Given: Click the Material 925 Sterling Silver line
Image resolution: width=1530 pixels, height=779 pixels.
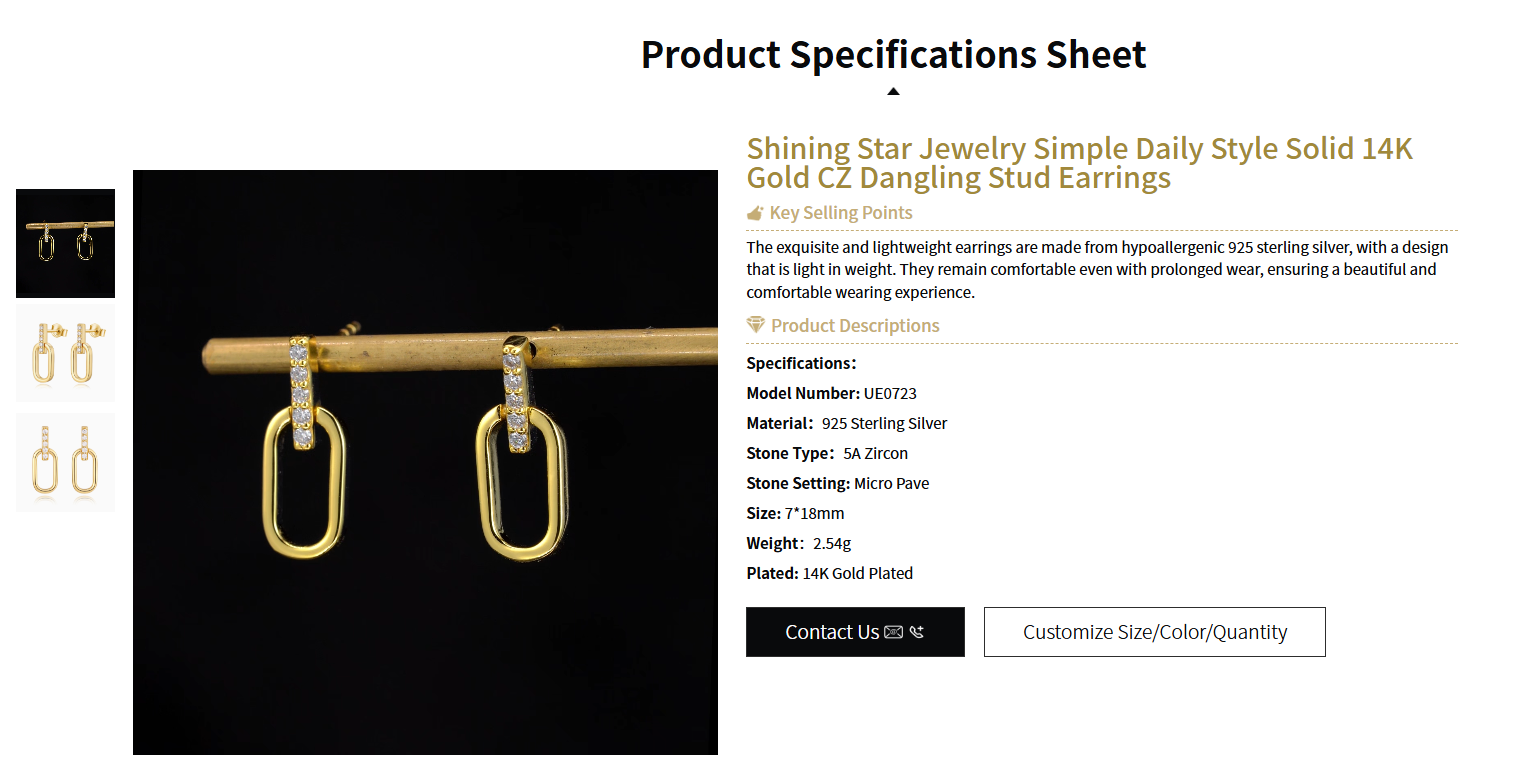Looking at the screenshot, I should pyautogui.click(x=846, y=423).
